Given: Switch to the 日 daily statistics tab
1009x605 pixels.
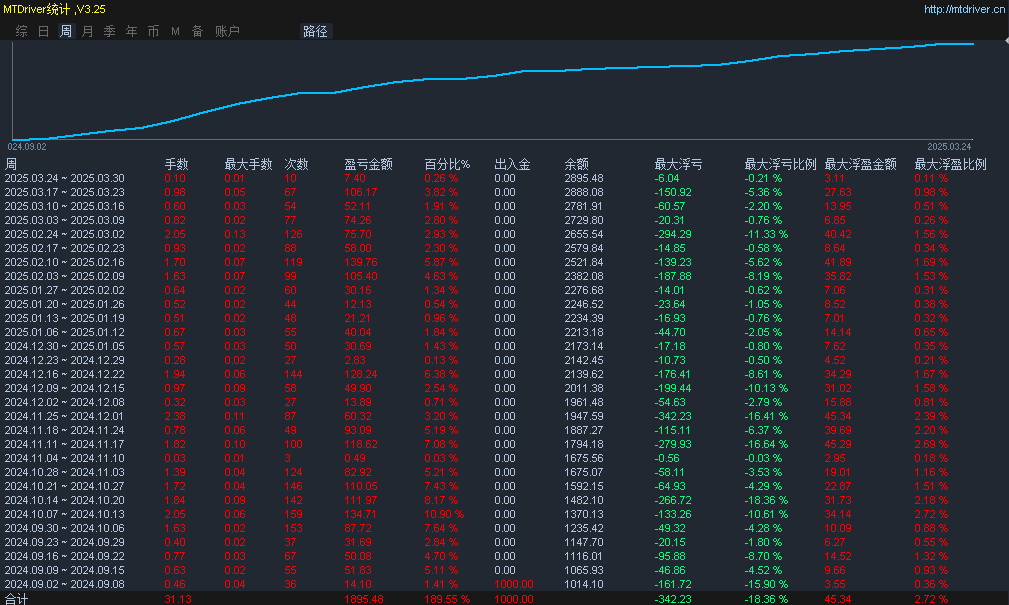Looking at the screenshot, I should point(41,30).
